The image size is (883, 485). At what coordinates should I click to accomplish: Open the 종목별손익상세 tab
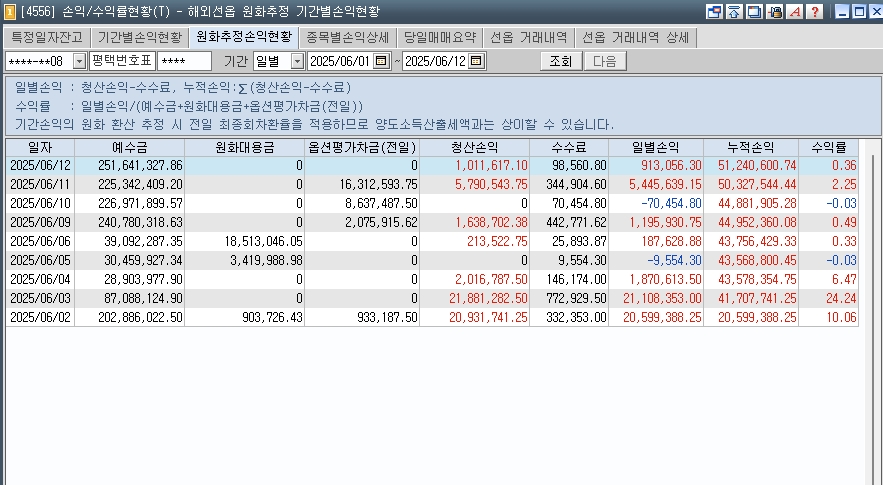pyautogui.click(x=347, y=38)
